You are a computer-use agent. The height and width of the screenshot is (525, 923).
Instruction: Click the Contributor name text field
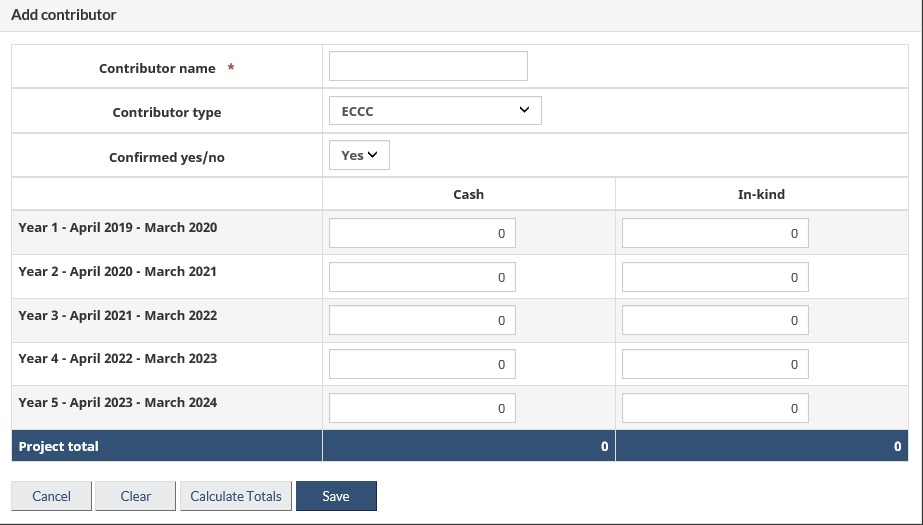click(427, 66)
